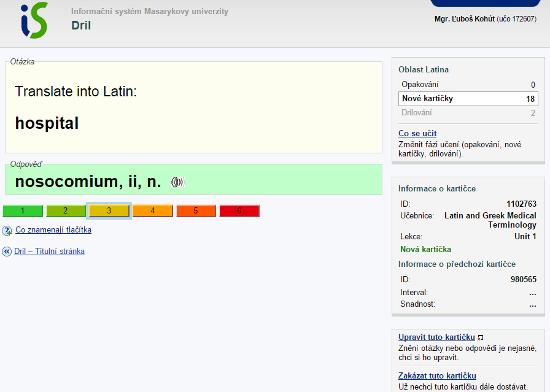Select the Opakování row
550x392 pixels.
pyautogui.click(x=468, y=85)
